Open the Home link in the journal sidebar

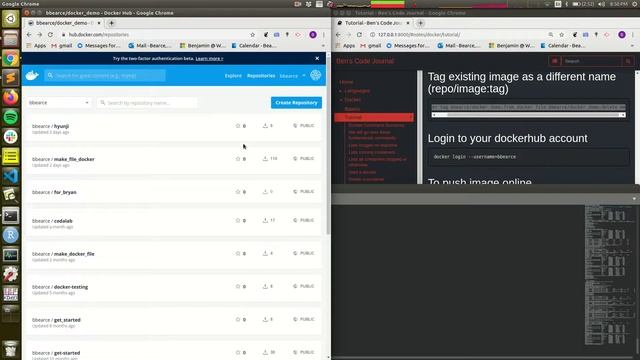[x=346, y=82]
